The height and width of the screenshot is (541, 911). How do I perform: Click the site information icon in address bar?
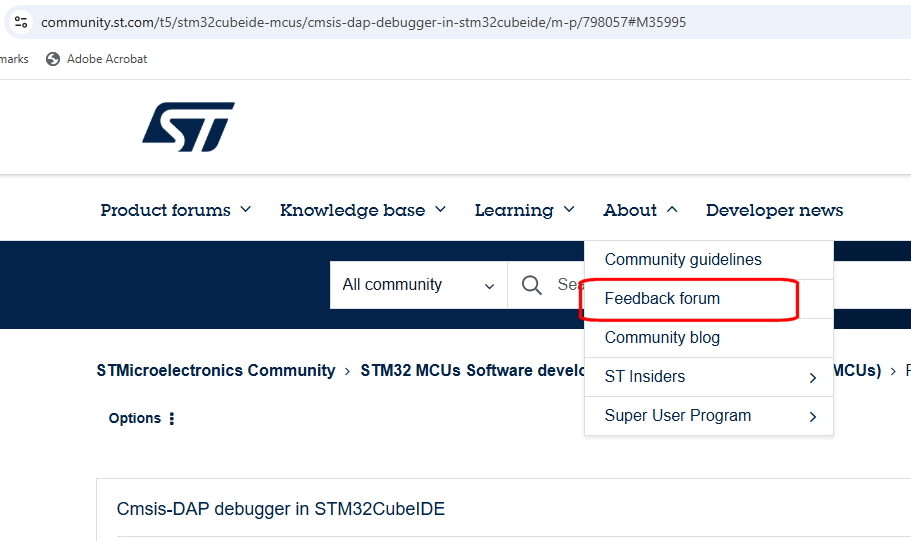point(21,22)
